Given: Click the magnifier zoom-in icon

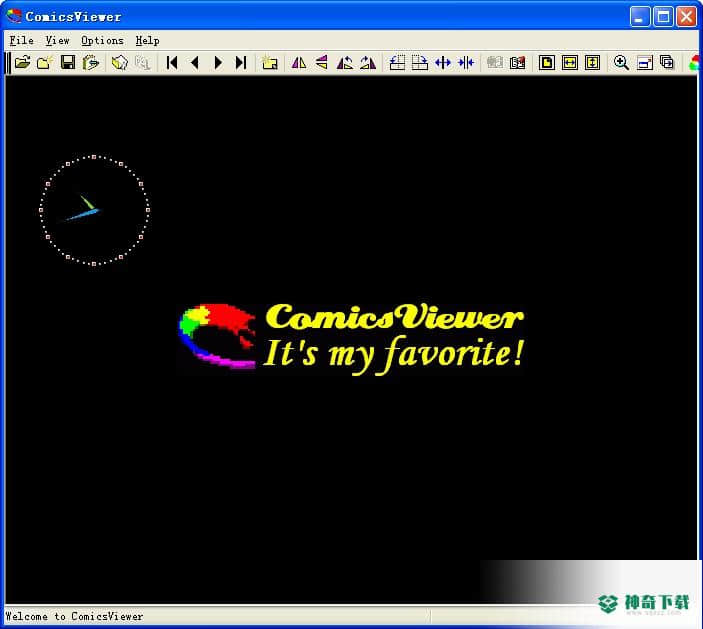Looking at the screenshot, I should (621, 62).
